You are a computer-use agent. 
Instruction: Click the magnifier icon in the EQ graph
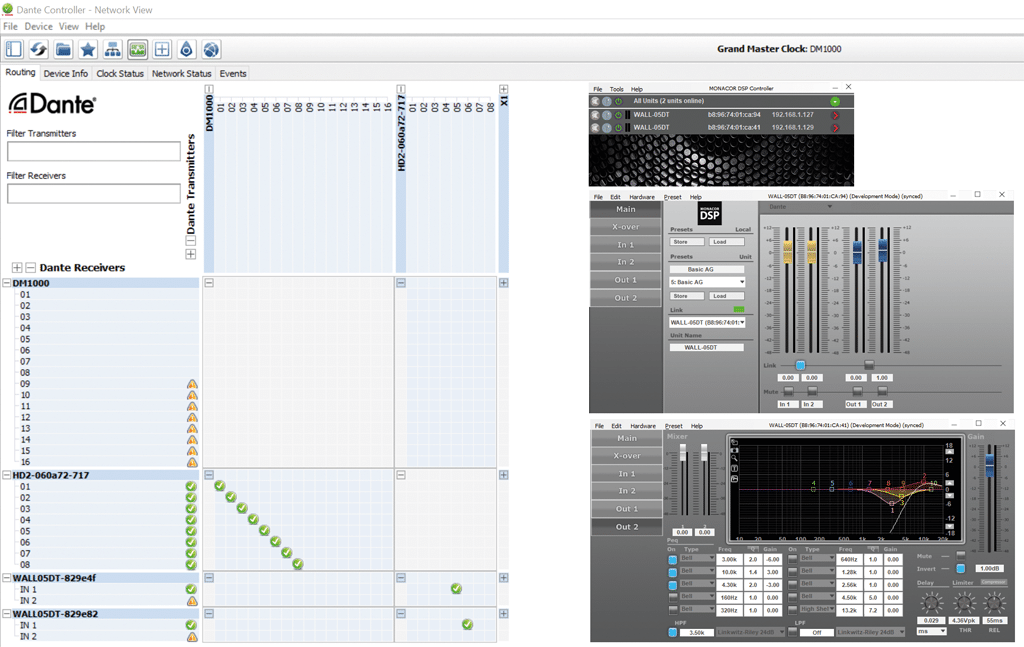click(x=734, y=458)
